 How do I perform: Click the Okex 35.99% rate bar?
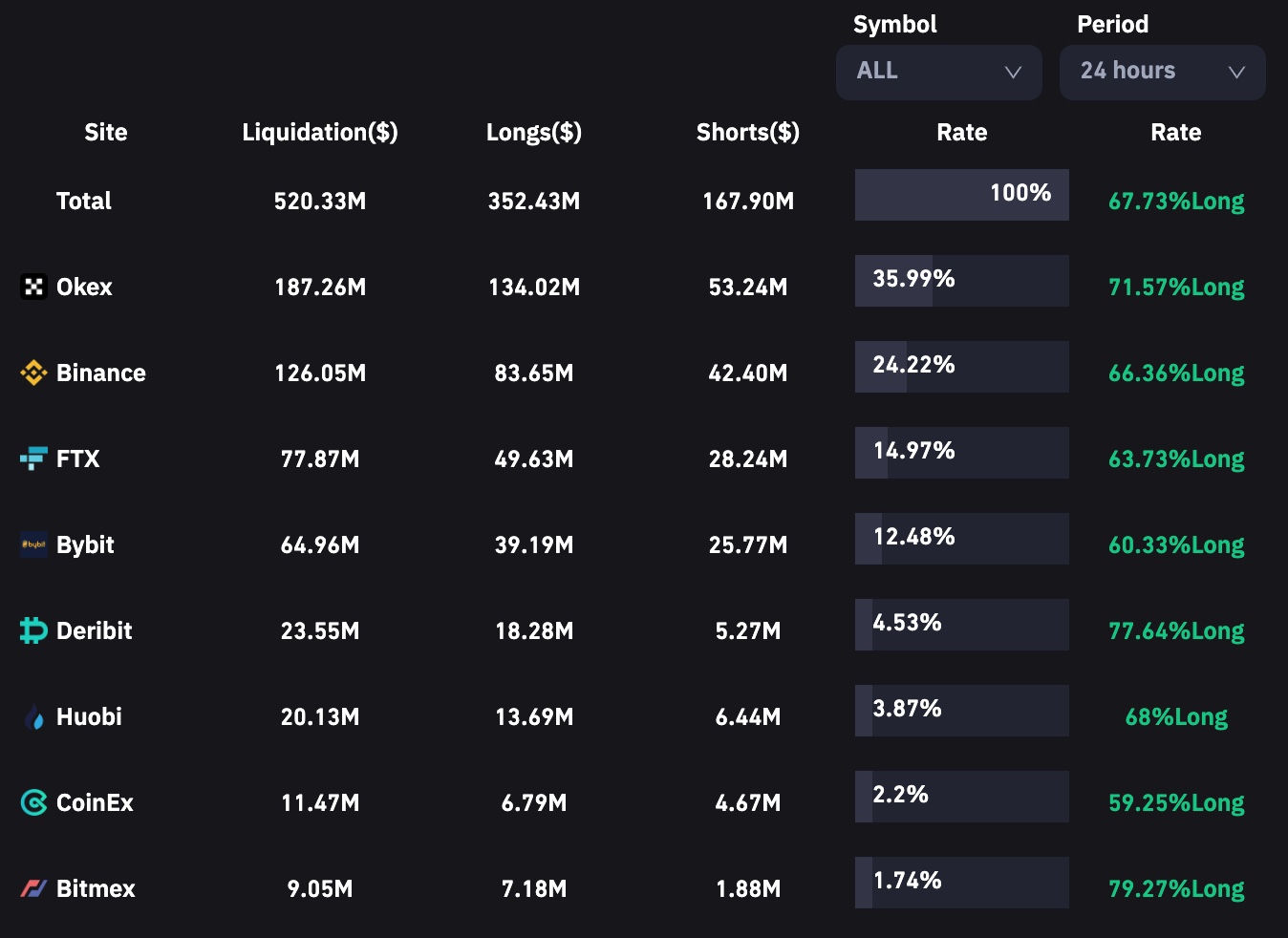point(962,281)
